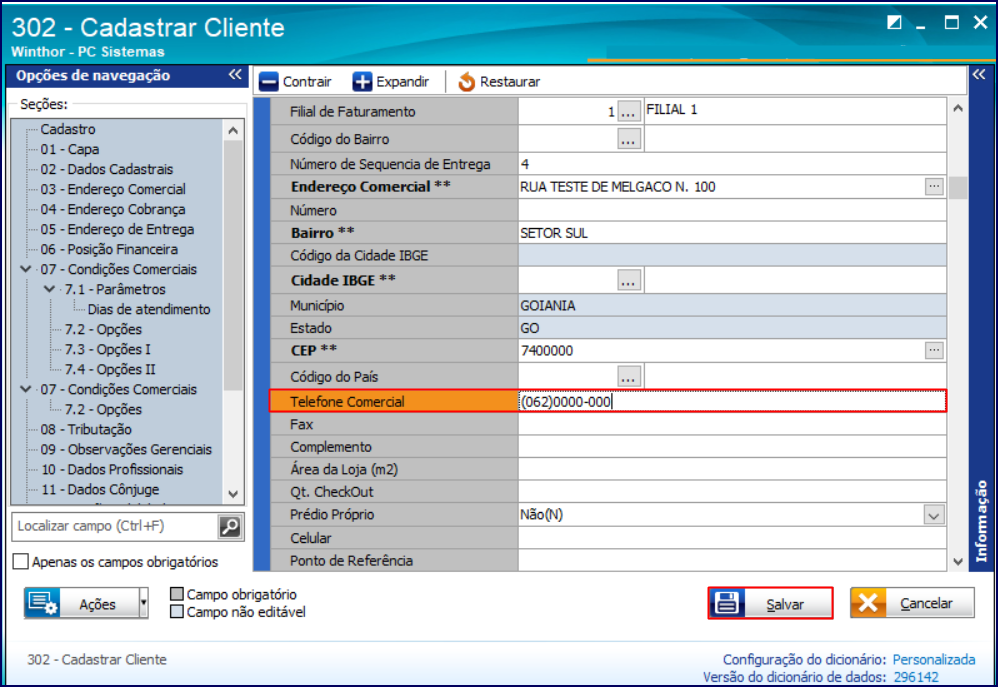Collapse first 07 - Condições Comerciais node
Screen dimensions: 998x687
click(25, 269)
